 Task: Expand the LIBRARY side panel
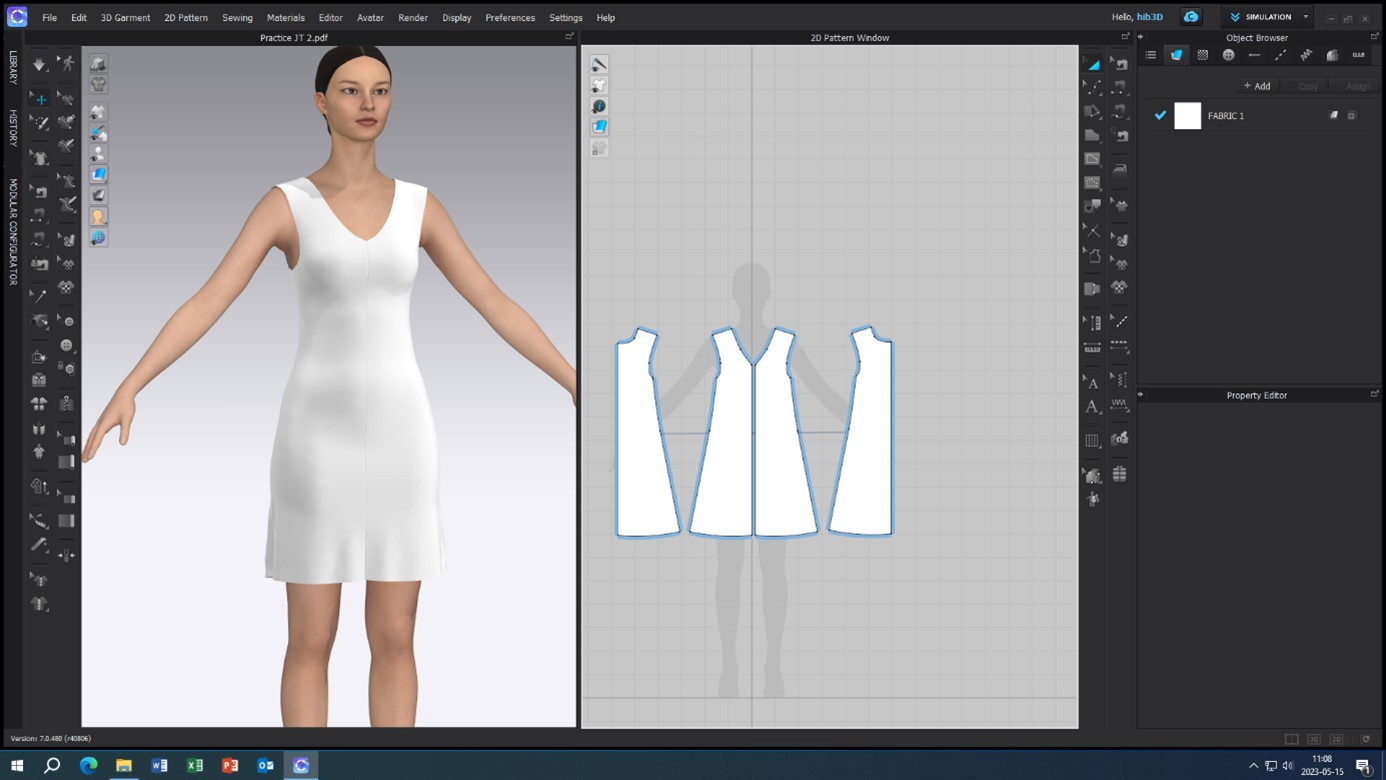coord(13,67)
